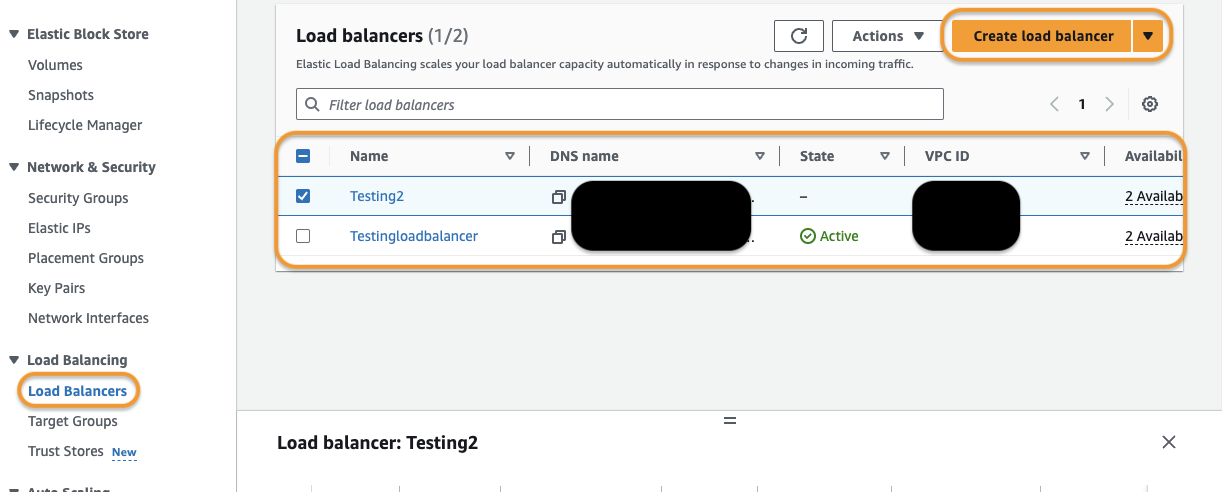This screenshot has height=492, width=1222.
Task: Copy DNS name for Testing2
Action: pos(559,197)
